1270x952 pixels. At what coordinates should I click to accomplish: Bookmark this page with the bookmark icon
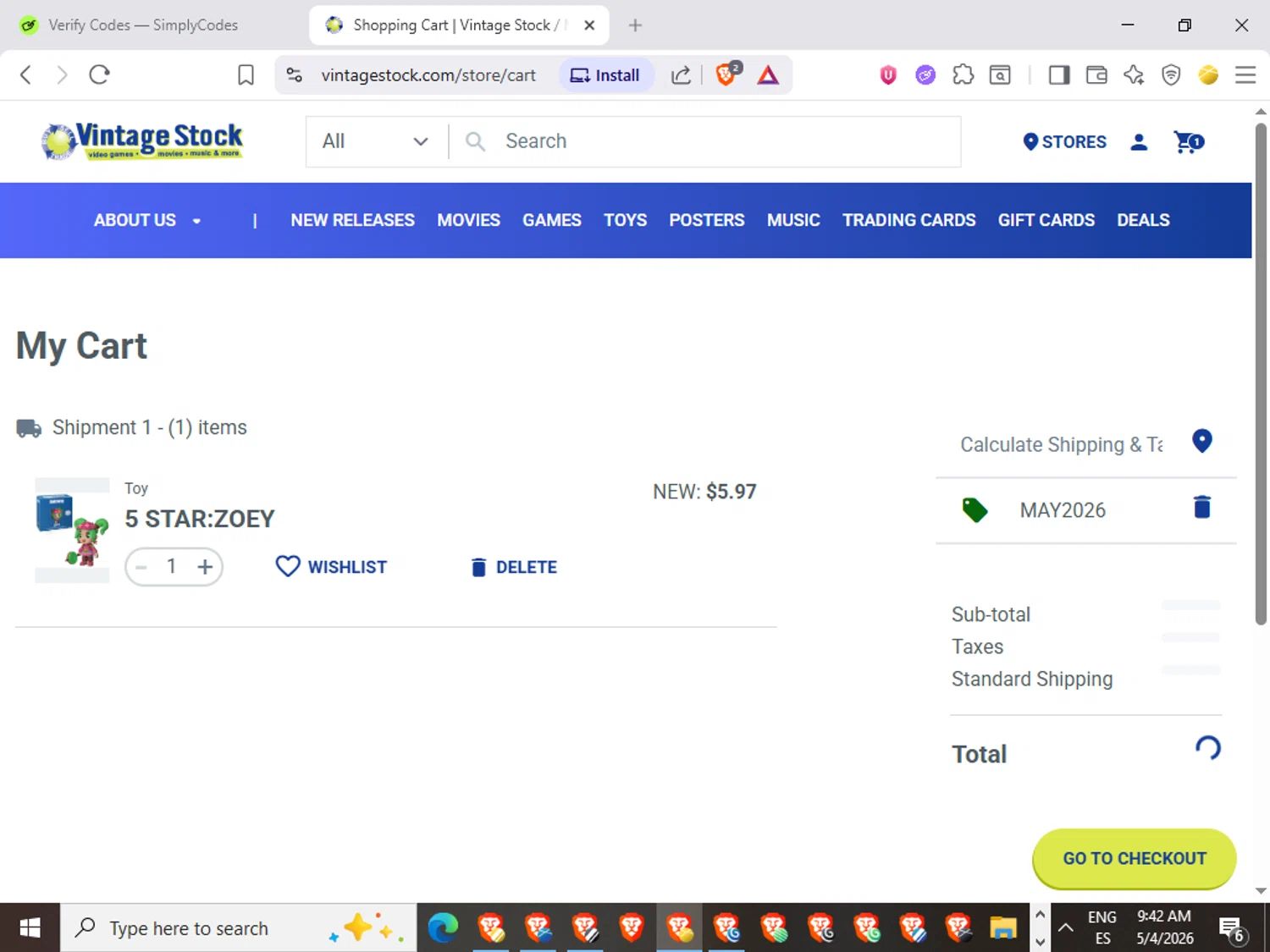(246, 75)
